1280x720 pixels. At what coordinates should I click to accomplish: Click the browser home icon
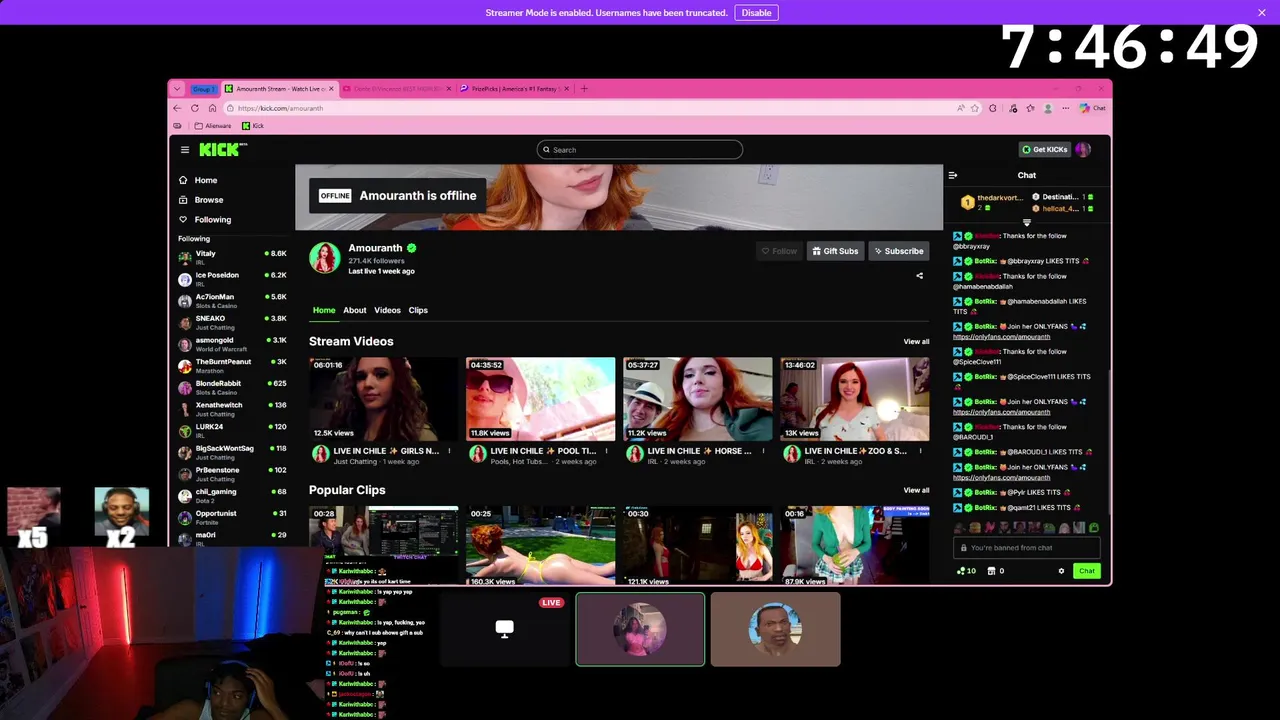point(212,108)
